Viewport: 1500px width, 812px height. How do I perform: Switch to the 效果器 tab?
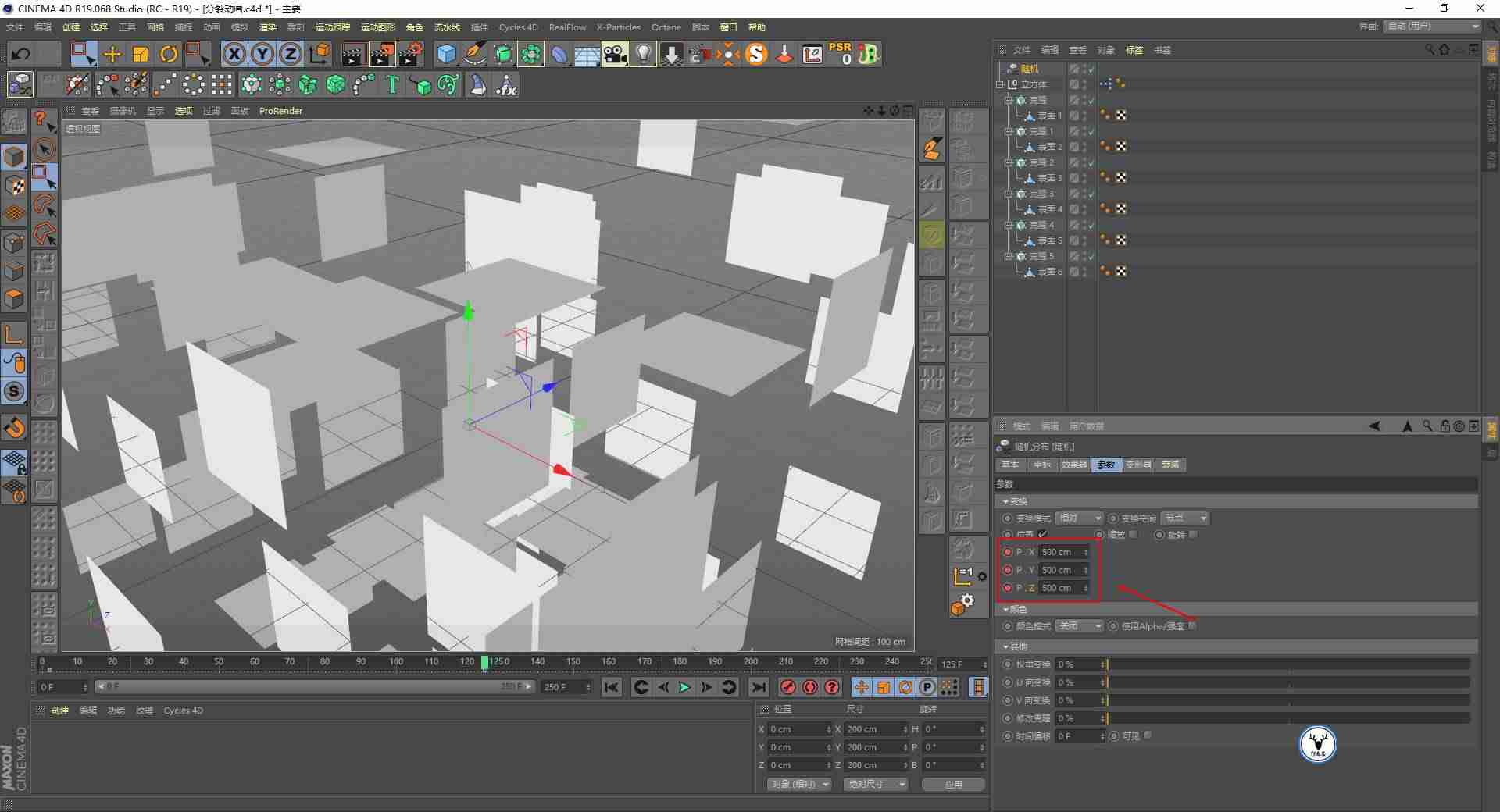pyautogui.click(x=1074, y=465)
